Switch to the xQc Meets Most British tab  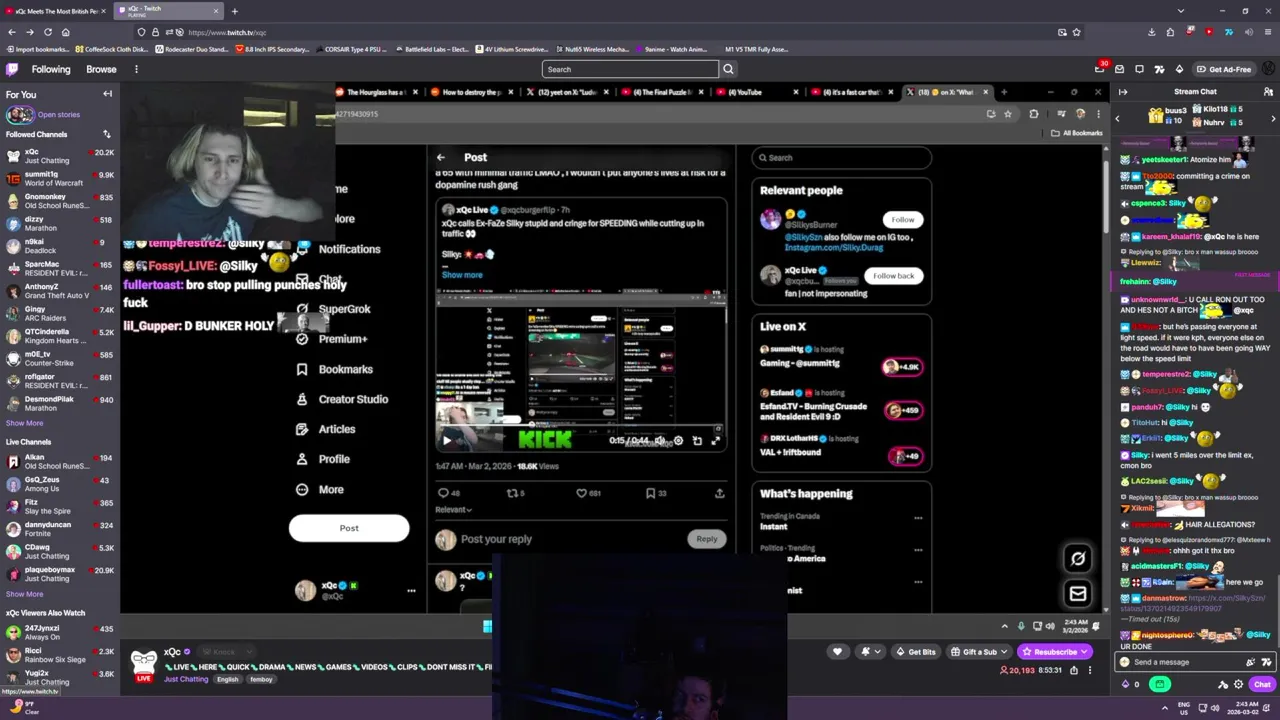click(55, 11)
